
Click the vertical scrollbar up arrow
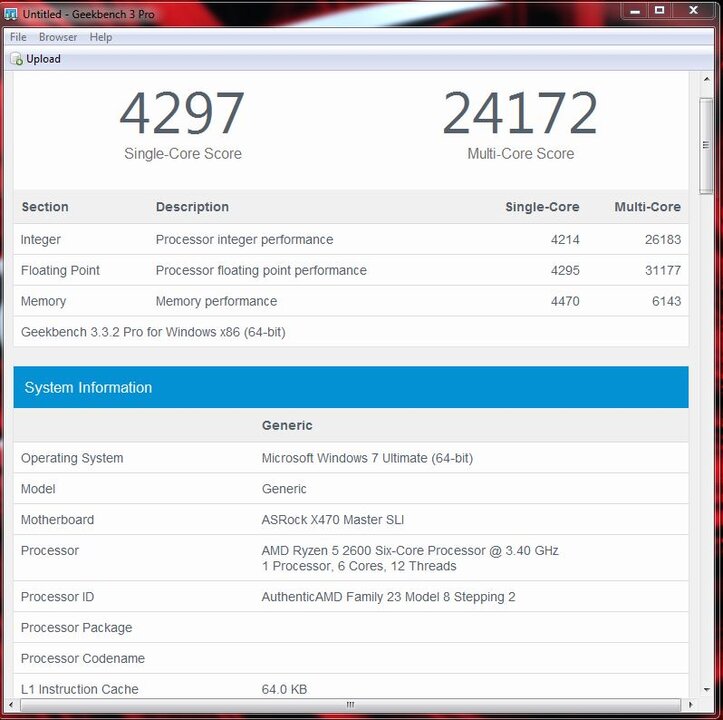pos(706,79)
